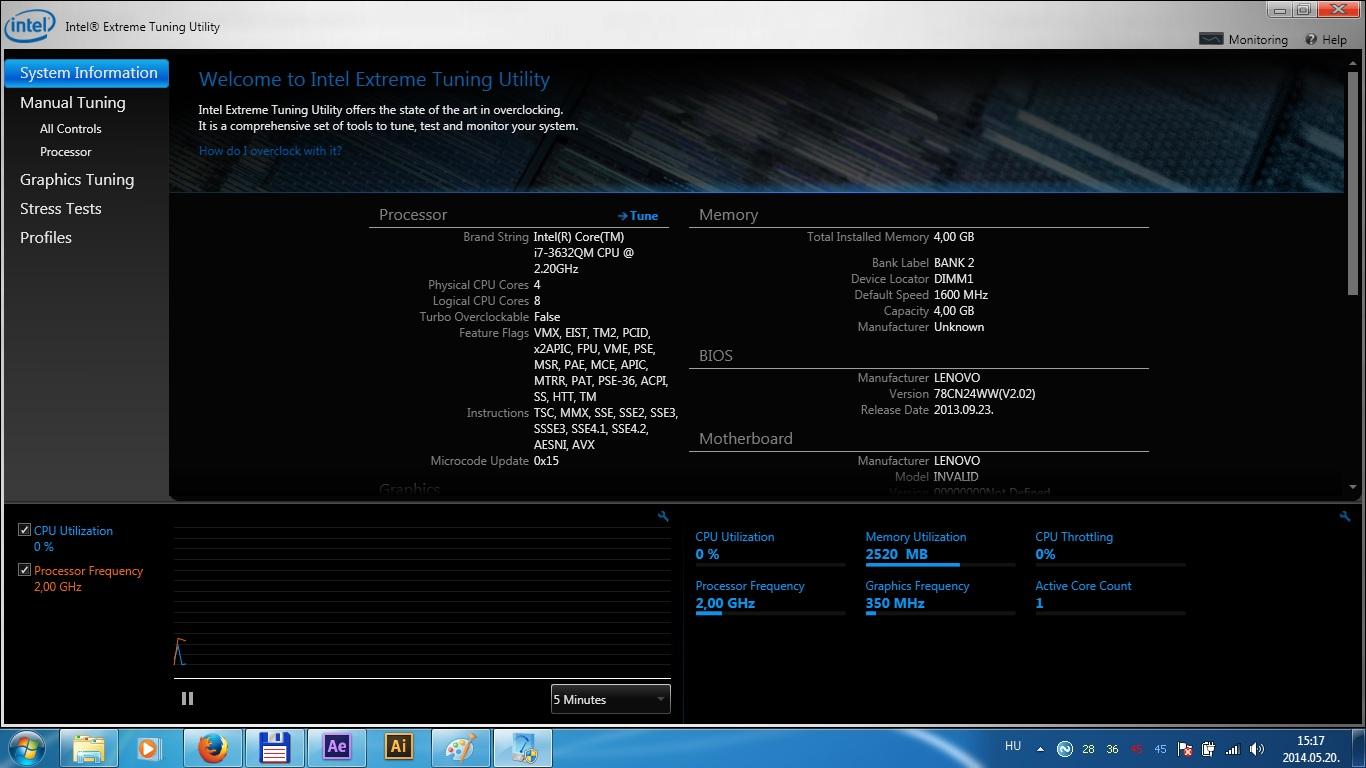1366x768 pixels.
Task: Click Default Speed 1600 MHz value
Action: tap(961, 295)
